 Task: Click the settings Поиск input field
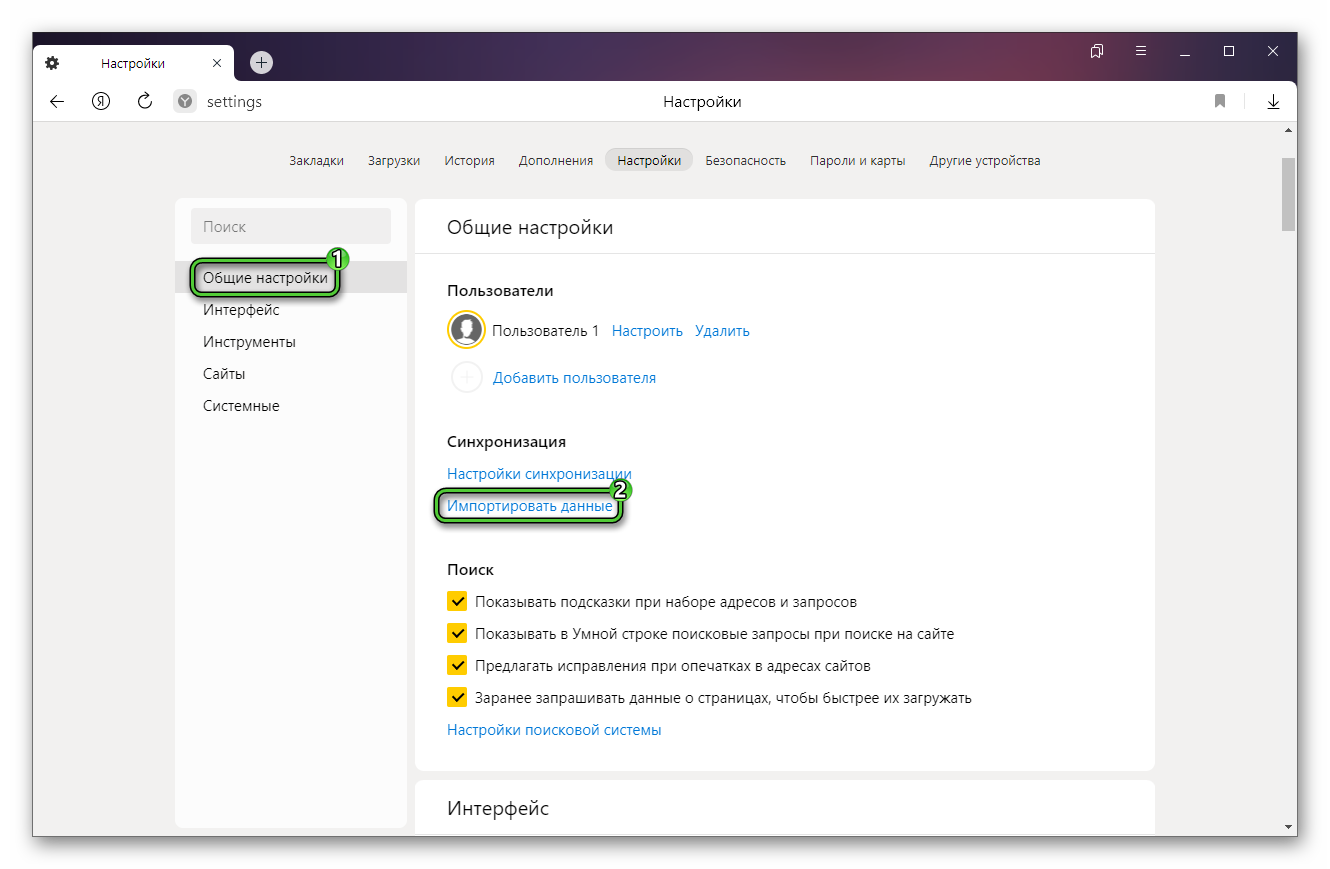click(x=290, y=227)
